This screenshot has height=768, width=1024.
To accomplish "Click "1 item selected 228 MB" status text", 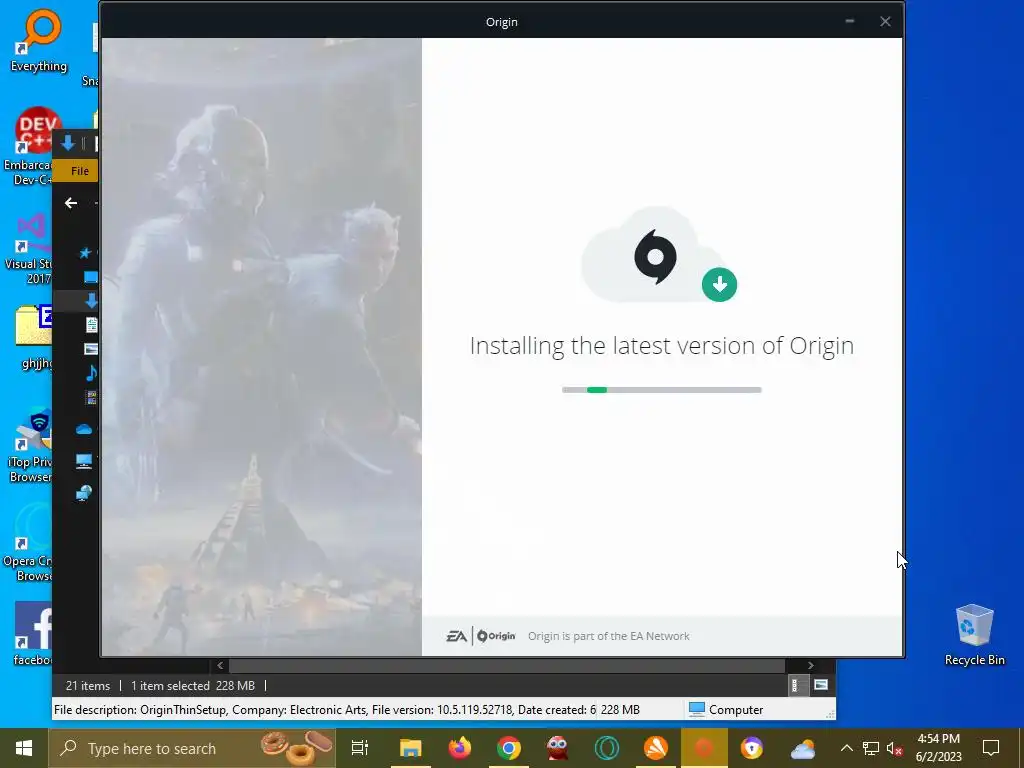I will click(193, 686).
